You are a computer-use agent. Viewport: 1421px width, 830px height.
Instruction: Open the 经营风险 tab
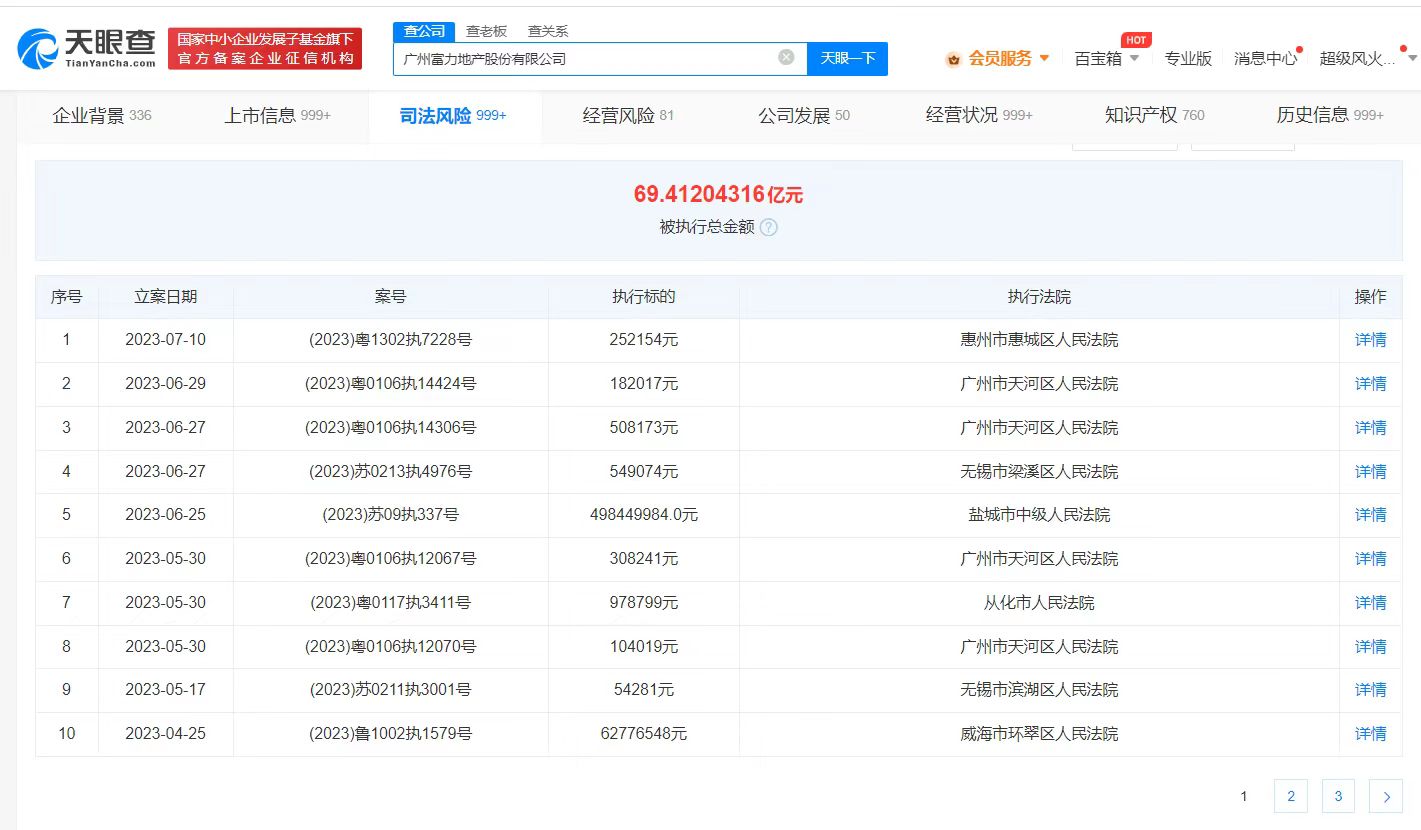click(628, 116)
